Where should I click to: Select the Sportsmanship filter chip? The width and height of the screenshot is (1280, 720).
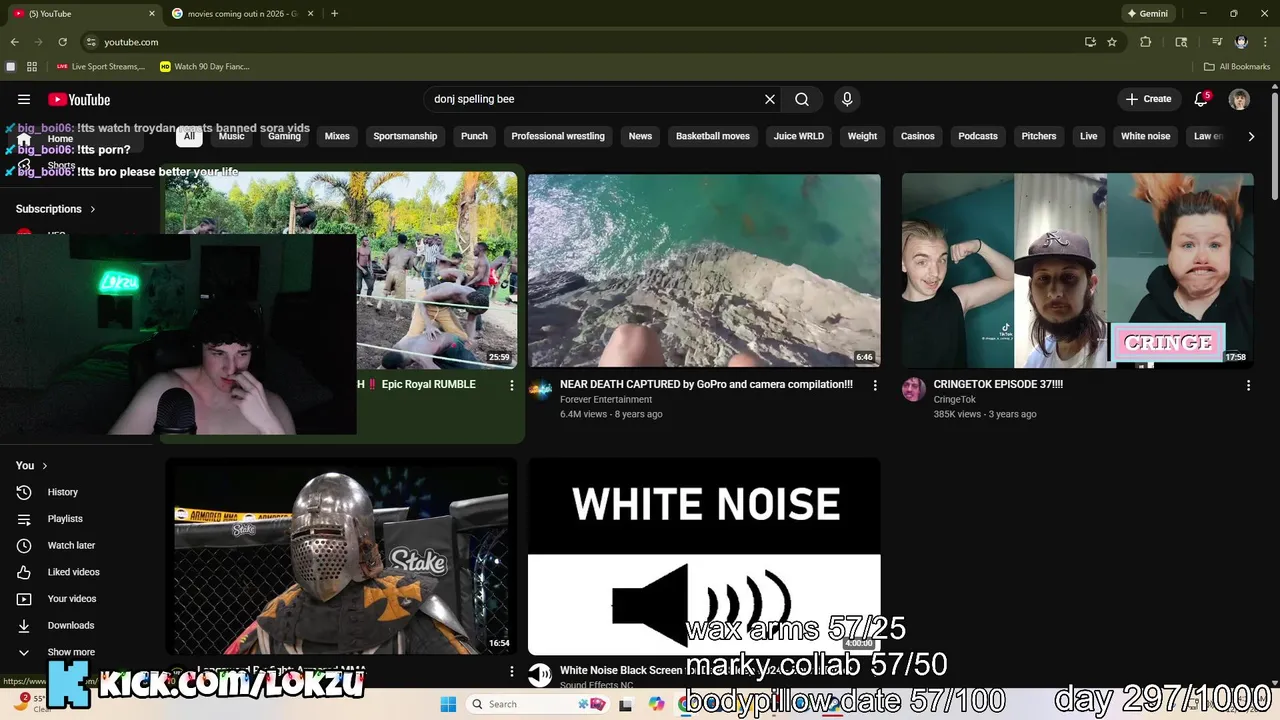click(405, 136)
